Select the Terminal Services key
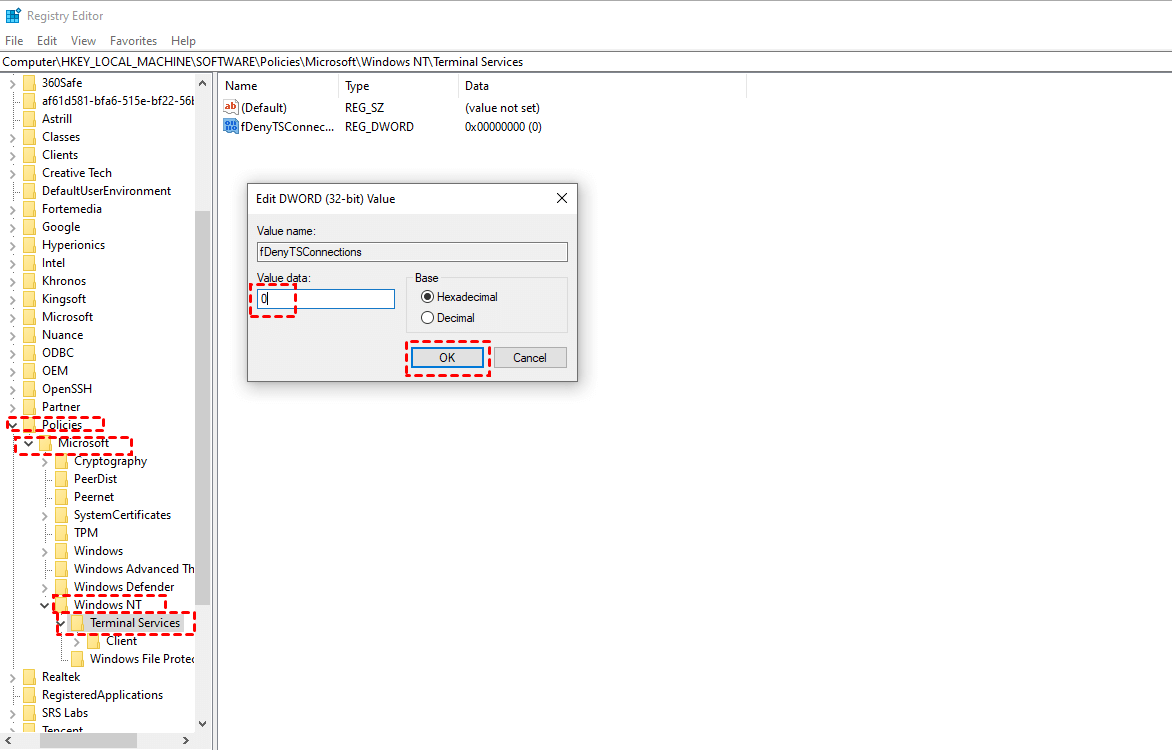Image resolution: width=1172 pixels, height=750 pixels. 135,623
